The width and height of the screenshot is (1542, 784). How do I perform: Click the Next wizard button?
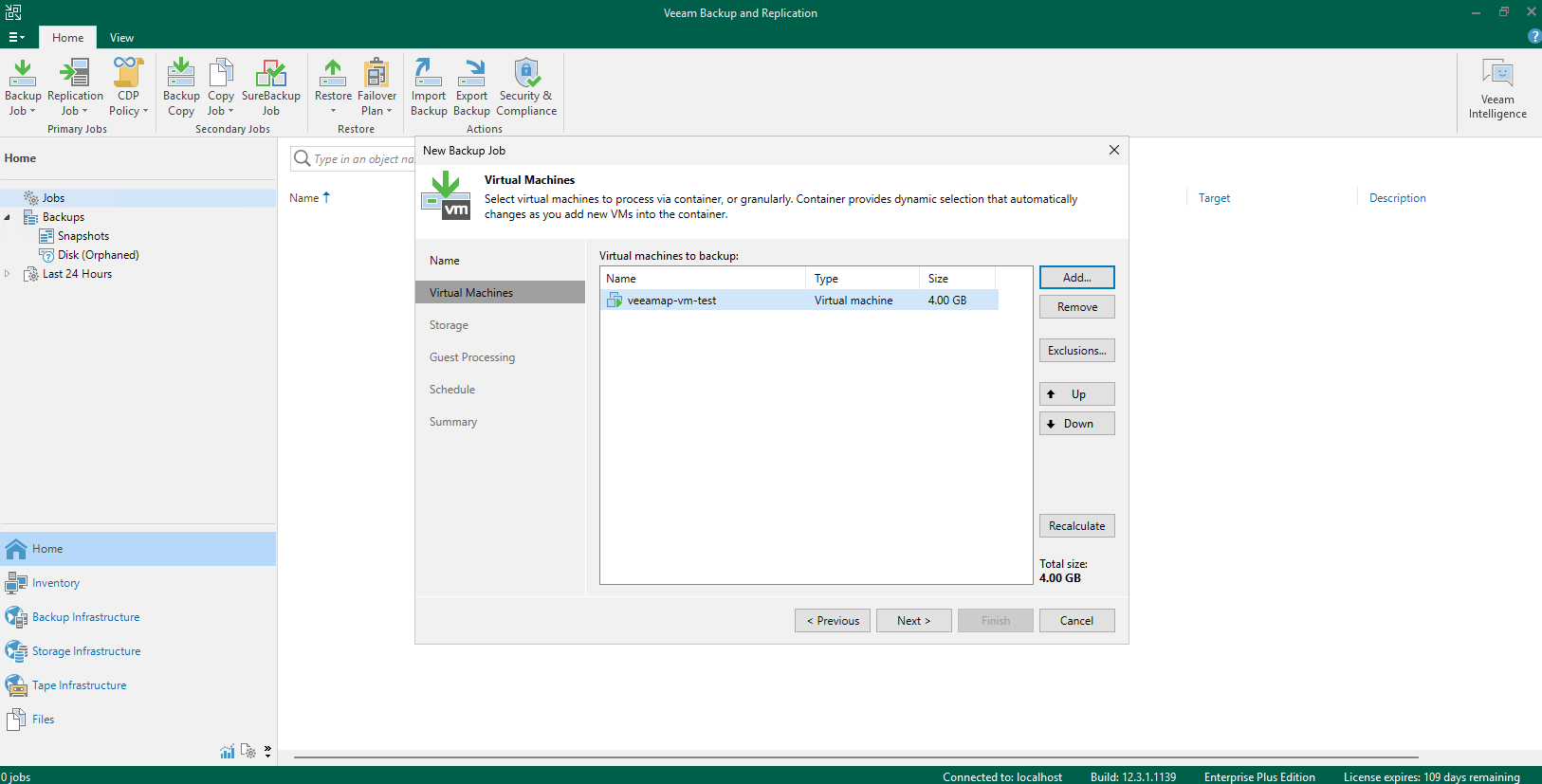[x=913, y=621]
